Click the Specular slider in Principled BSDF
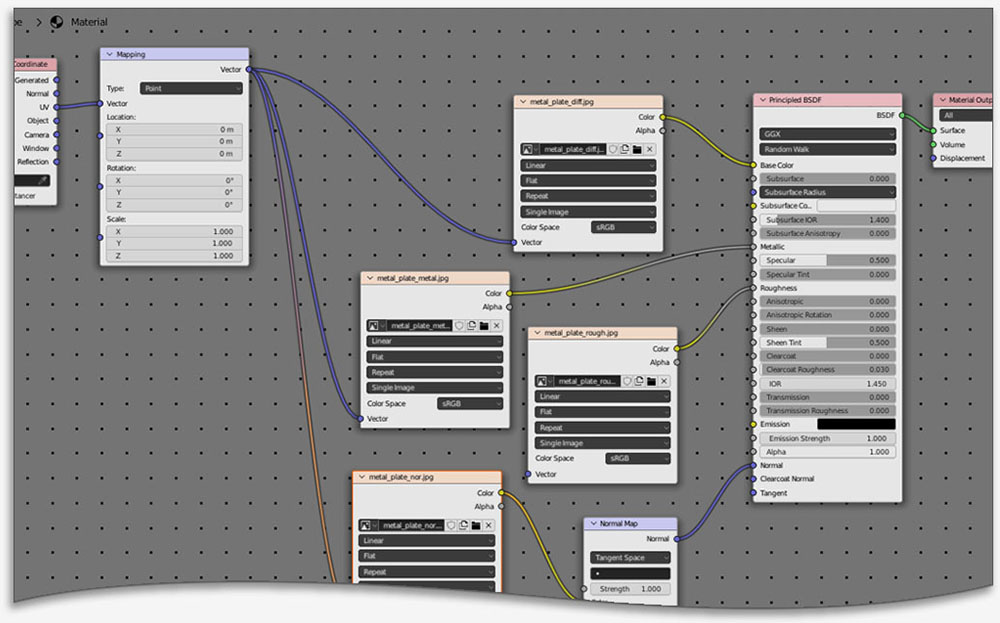Screen dimensions: 1000x623 point(826,260)
